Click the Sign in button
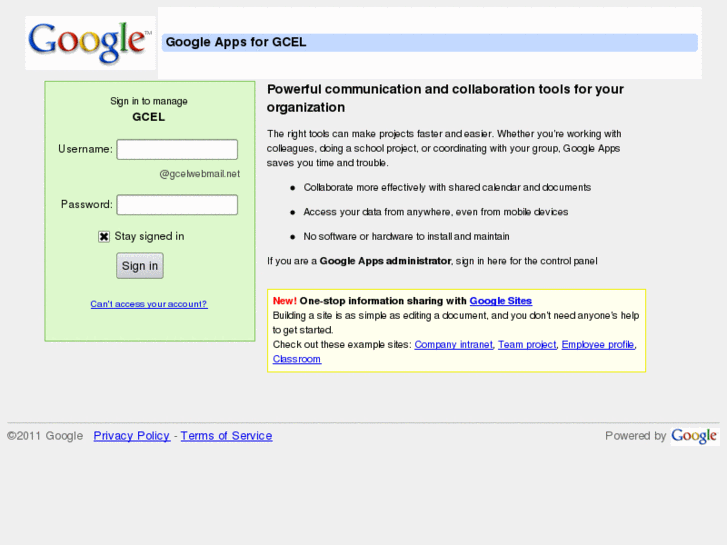727x545 pixels. (x=140, y=266)
